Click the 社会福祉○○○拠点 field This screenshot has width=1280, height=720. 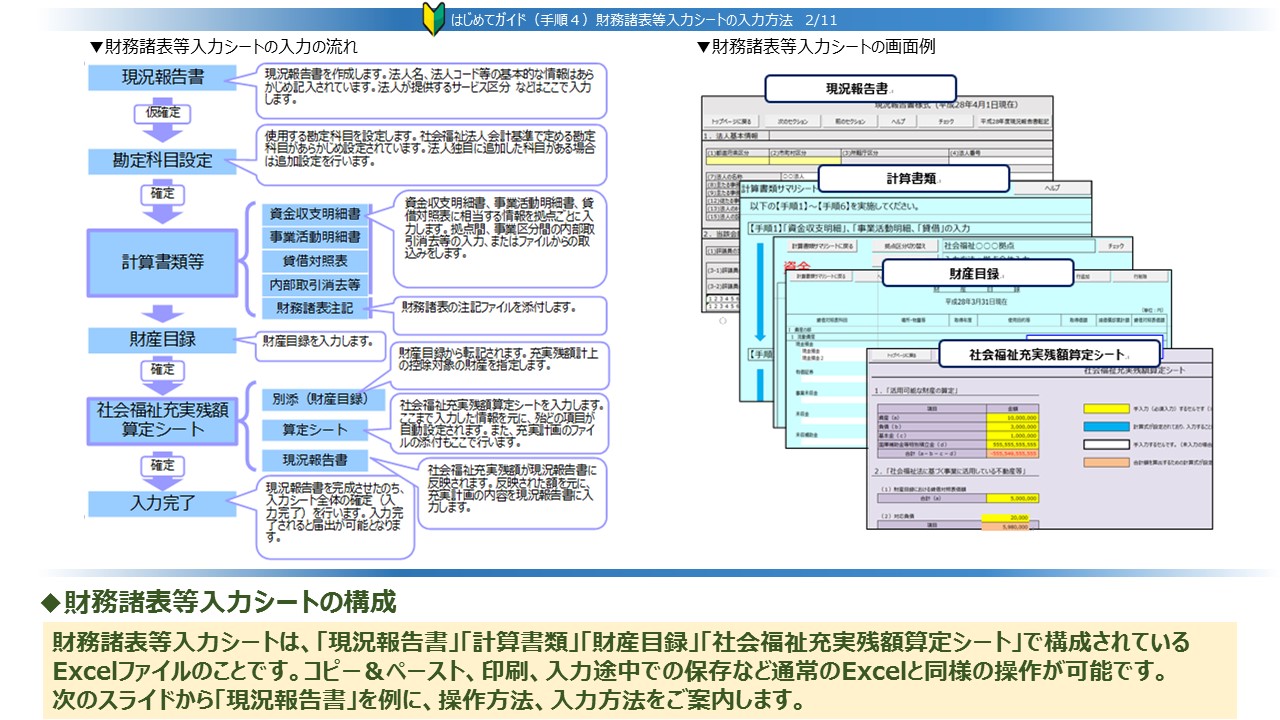tap(1018, 246)
